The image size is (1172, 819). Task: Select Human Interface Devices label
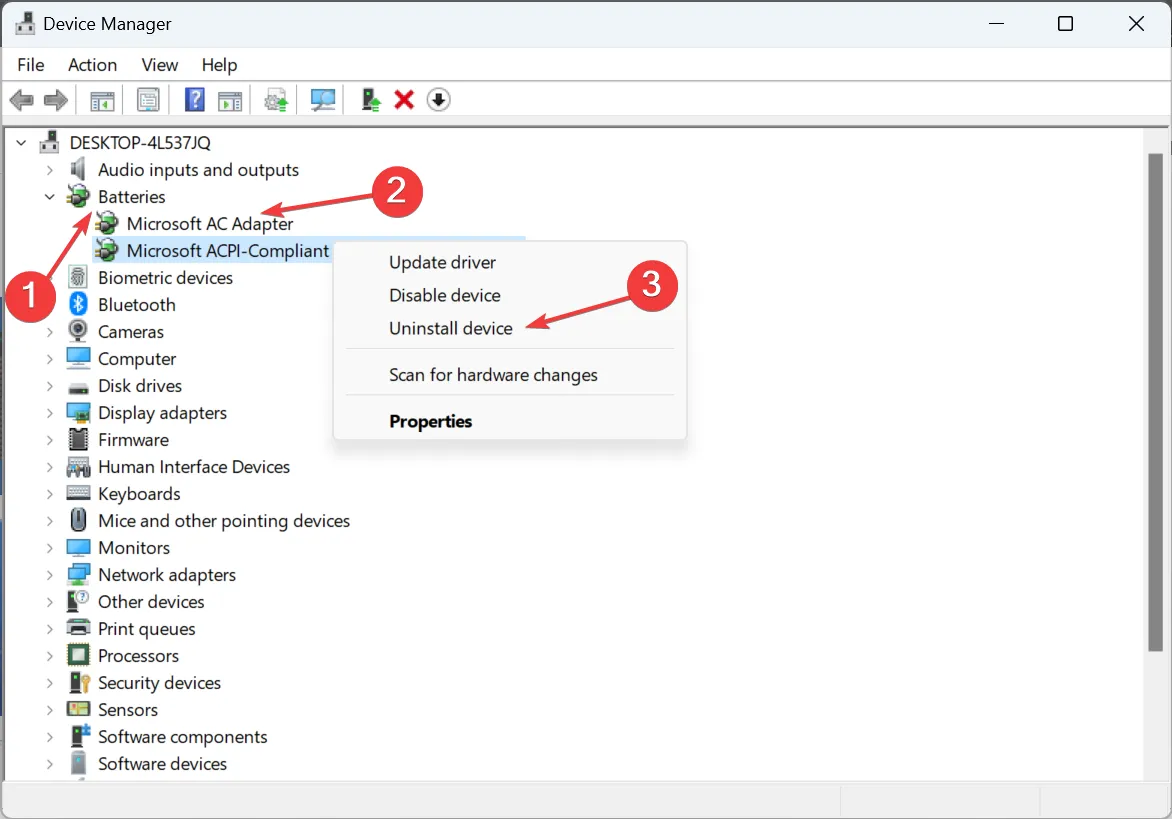(194, 466)
